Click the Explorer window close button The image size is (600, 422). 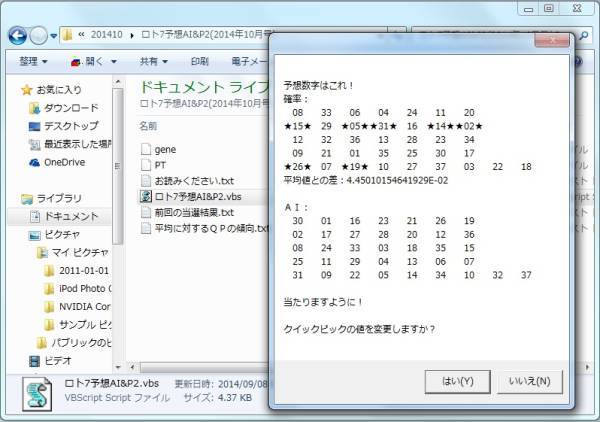(x=577, y=8)
